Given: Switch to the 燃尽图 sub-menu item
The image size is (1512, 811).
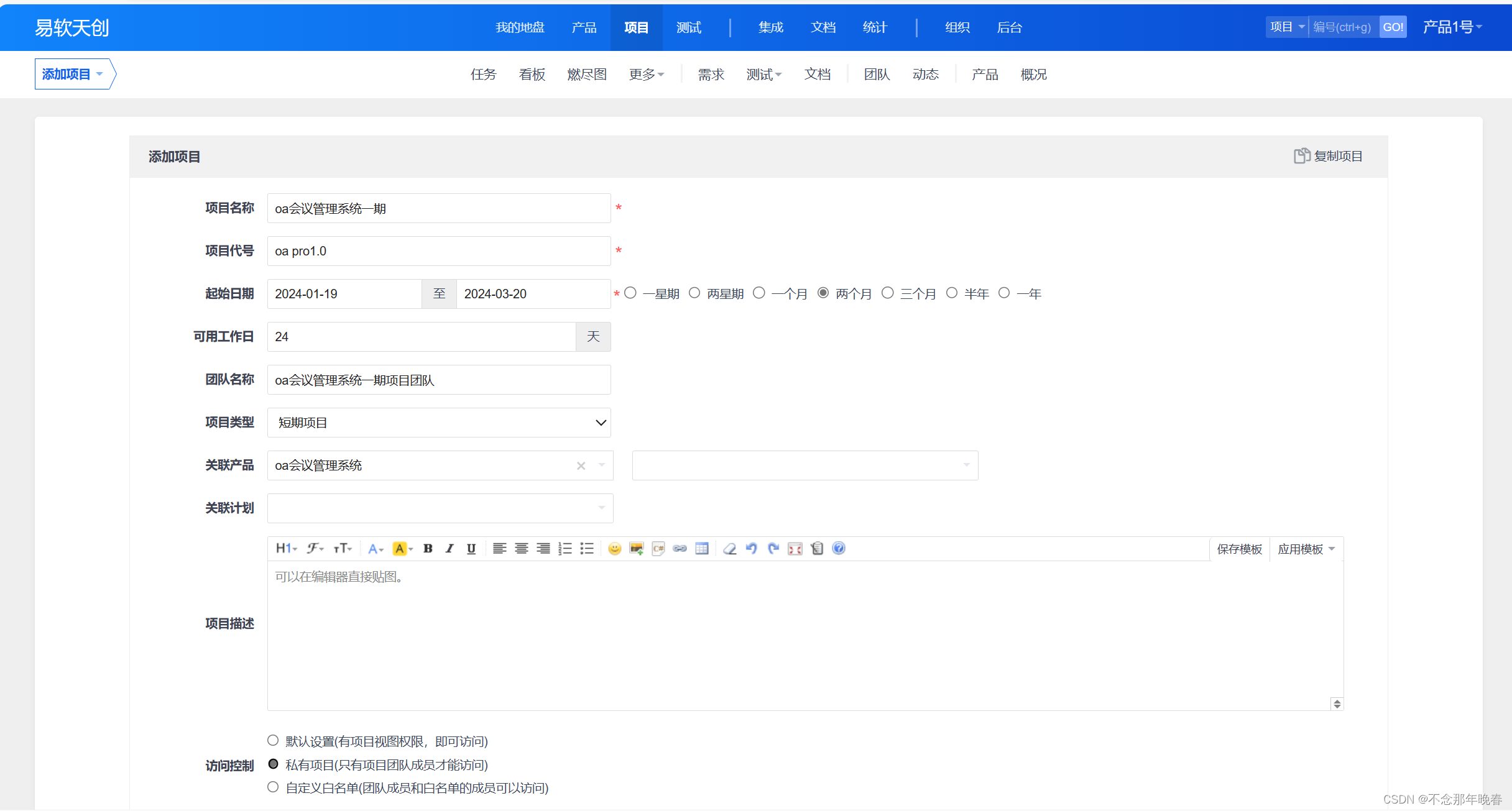Looking at the screenshot, I should [x=586, y=75].
